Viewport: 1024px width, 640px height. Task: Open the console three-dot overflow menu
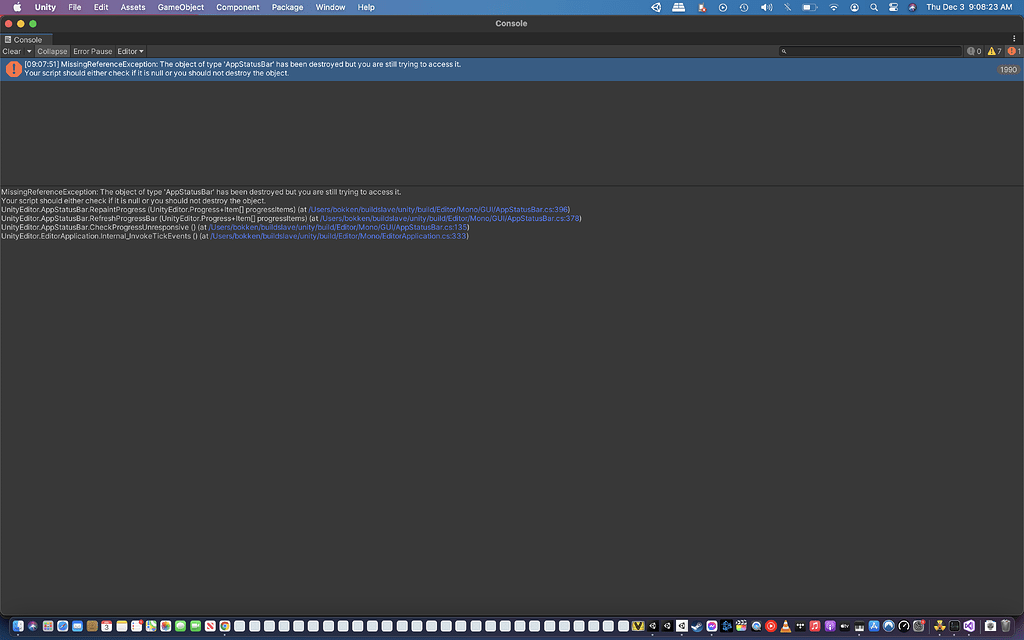pyautogui.click(x=1014, y=37)
